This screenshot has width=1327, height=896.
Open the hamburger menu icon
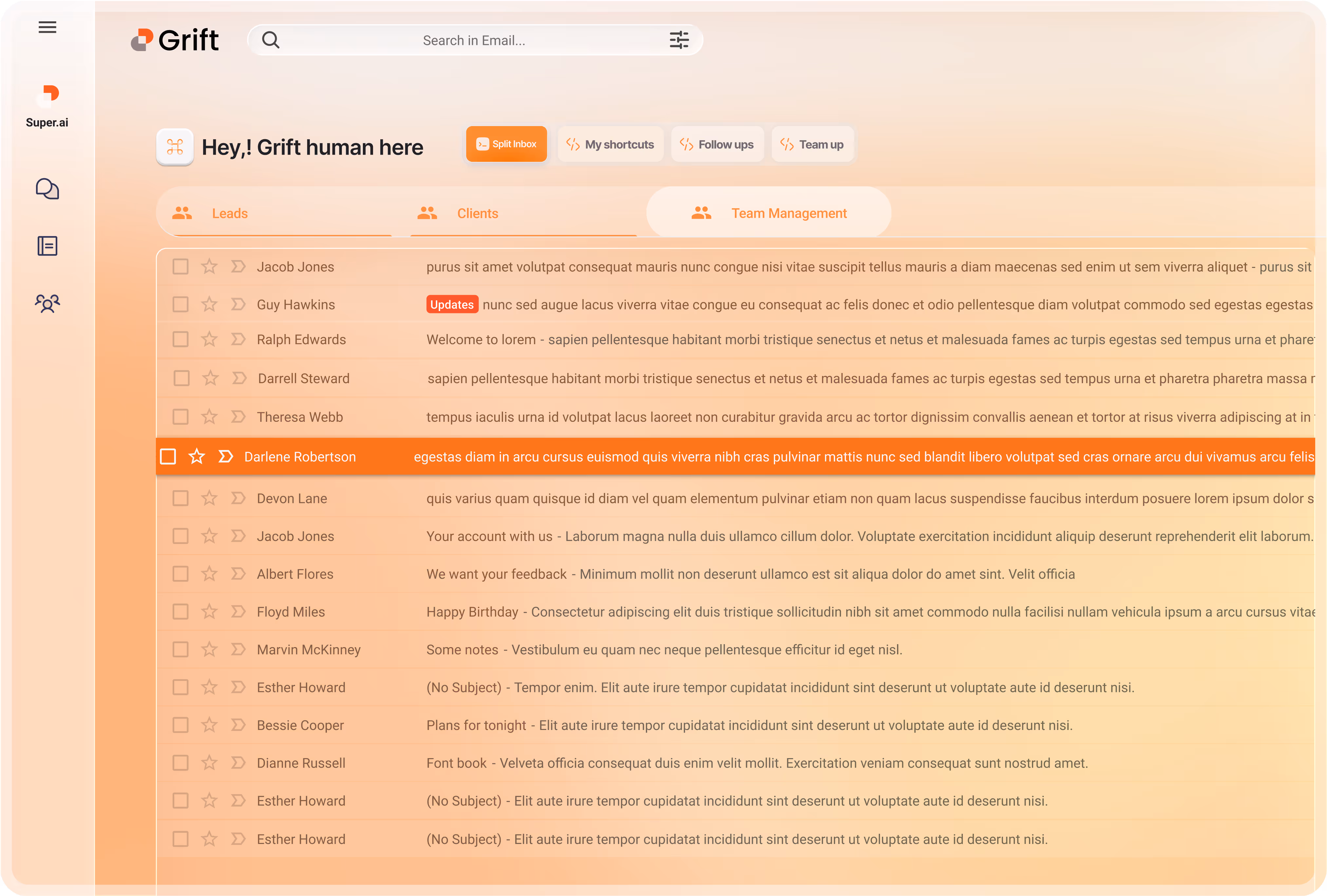point(47,27)
